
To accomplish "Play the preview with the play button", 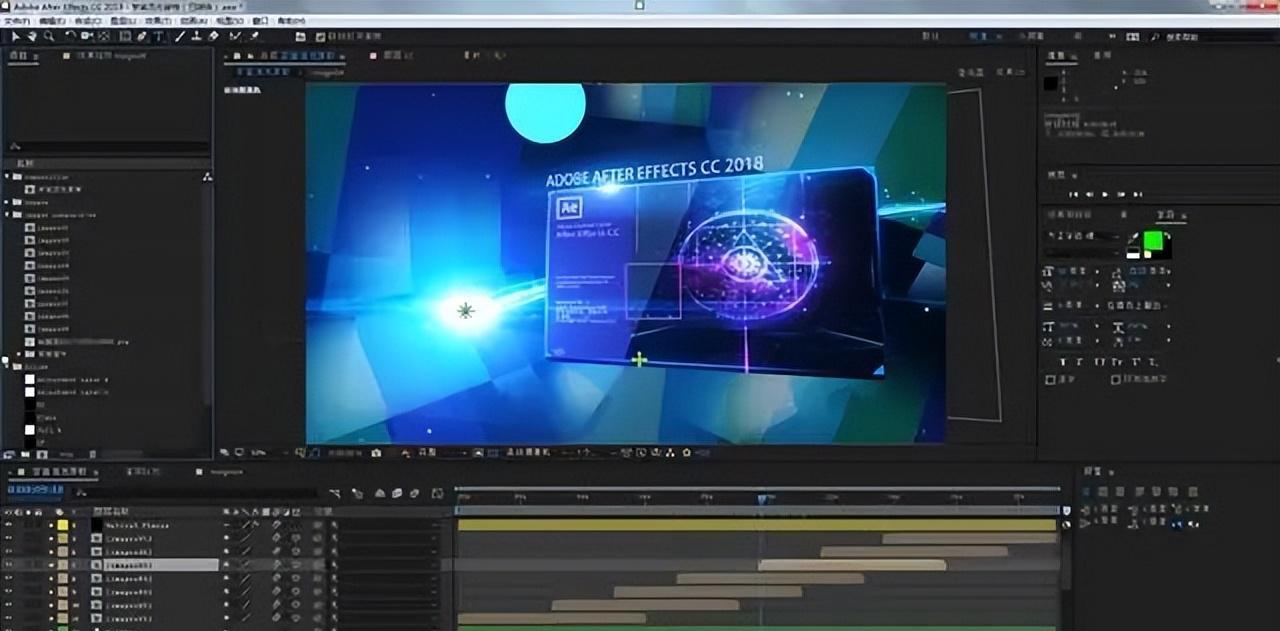I will click(1105, 194).
